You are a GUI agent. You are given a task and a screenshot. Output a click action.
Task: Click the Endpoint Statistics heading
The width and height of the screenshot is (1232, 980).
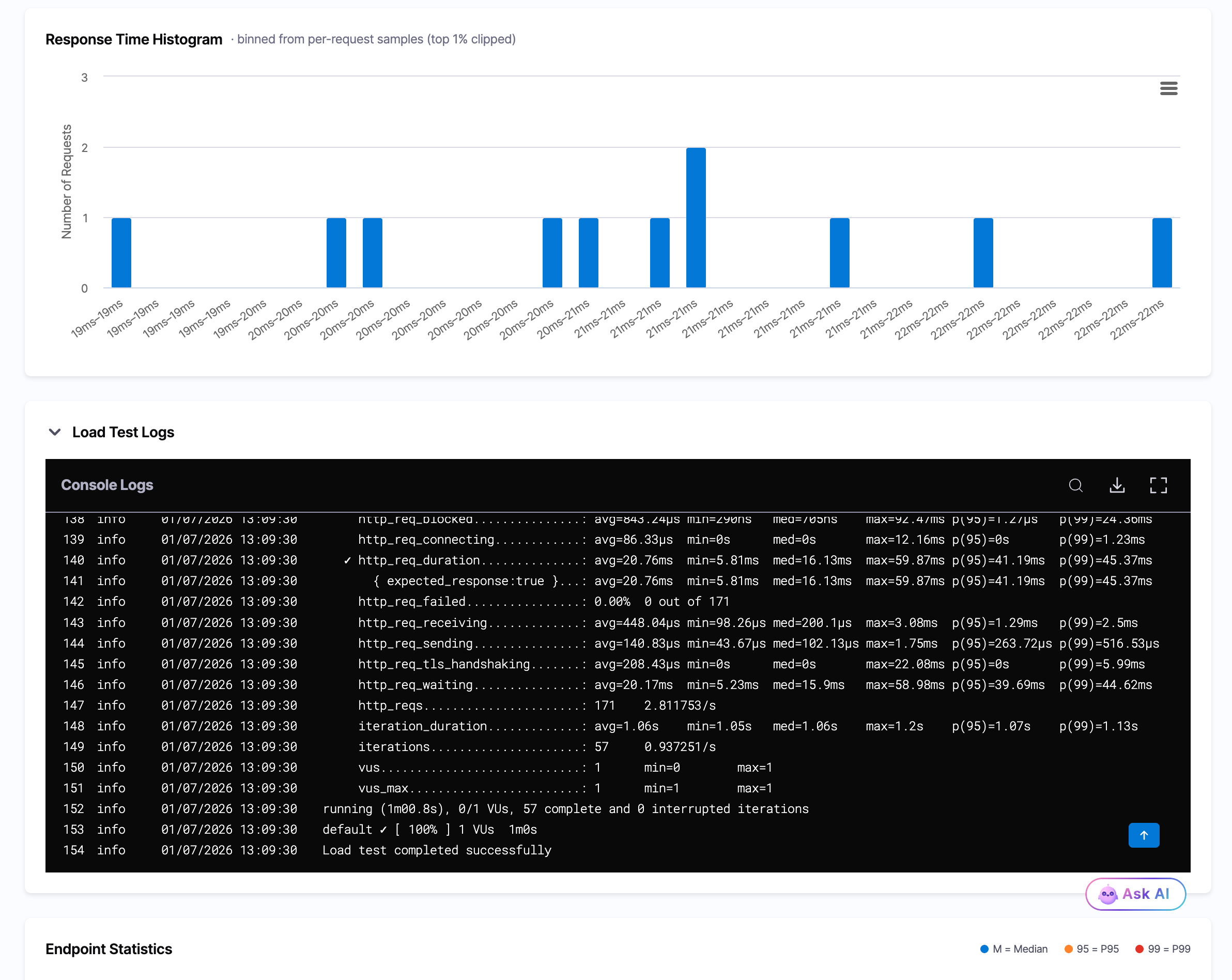109,948
